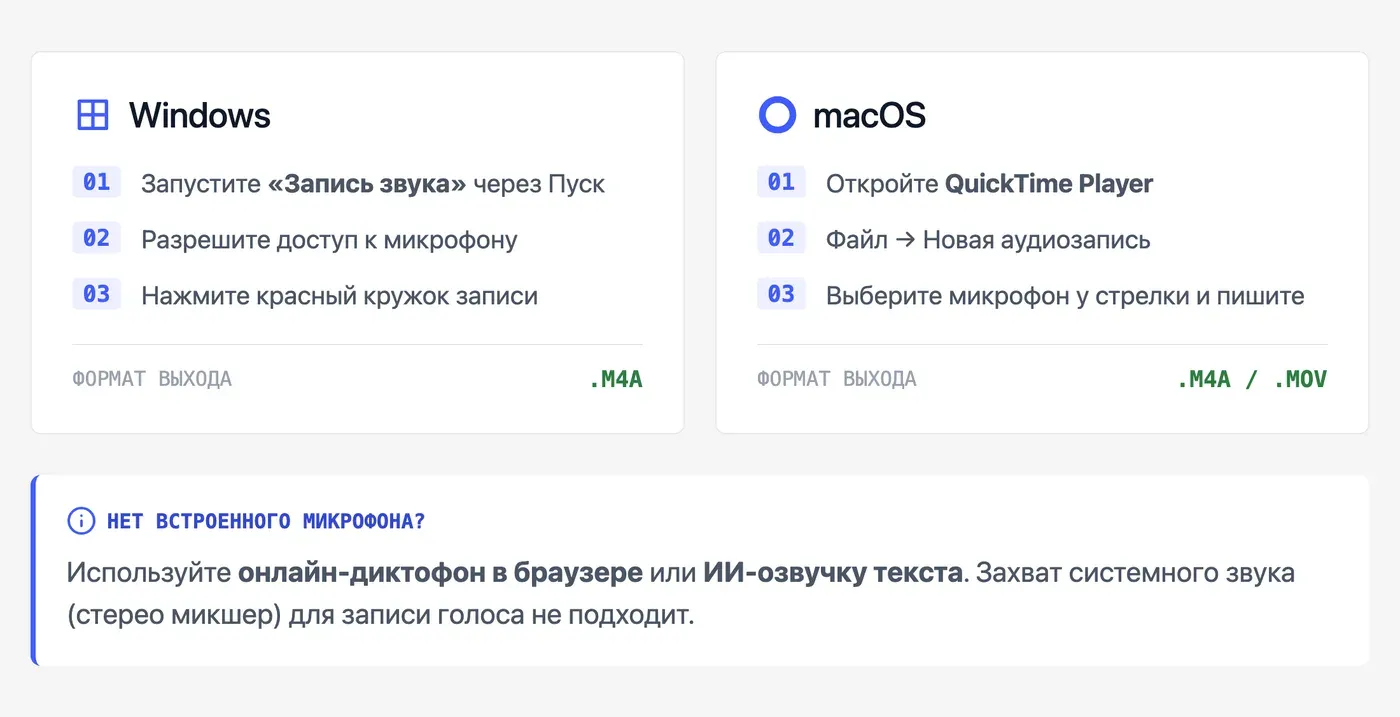Click the Windows grid logo icon

(x=92, y=115)
